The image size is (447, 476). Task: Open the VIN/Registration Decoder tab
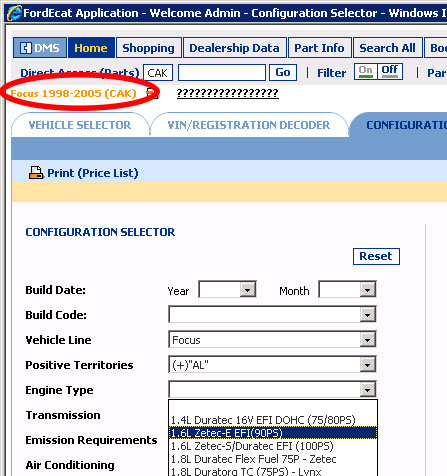tap(249, 125)
